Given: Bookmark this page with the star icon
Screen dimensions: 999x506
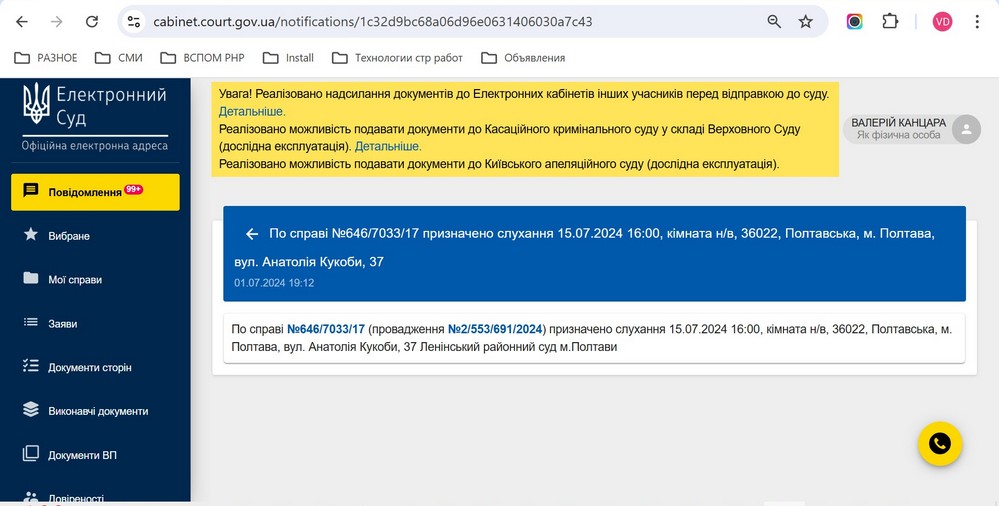Looking at the screenshot, I should [805, 22].
